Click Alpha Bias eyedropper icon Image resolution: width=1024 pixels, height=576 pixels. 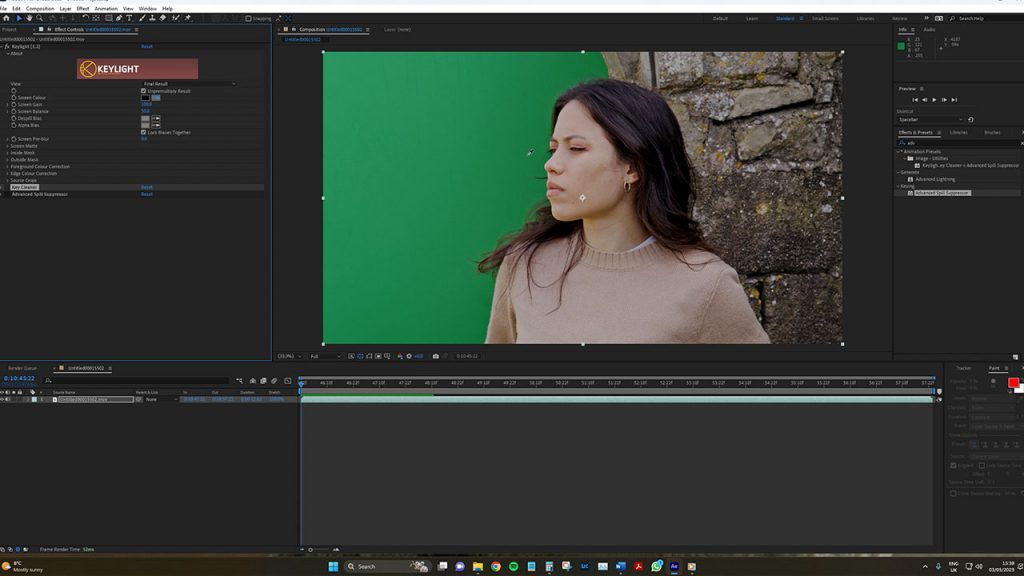[156, 125]
